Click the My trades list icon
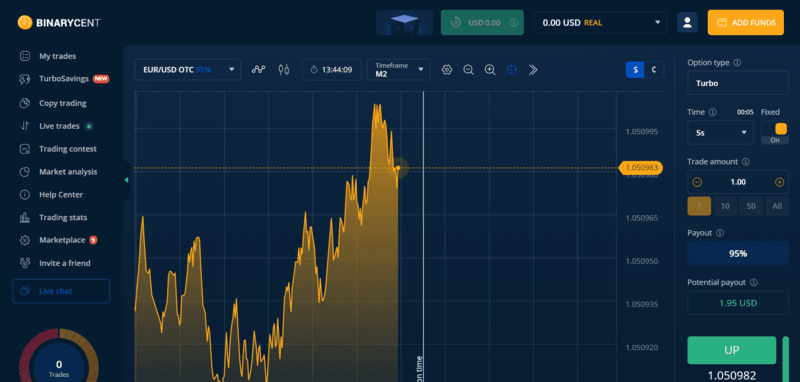This screenshot has width=800, height=382. tap(24, 56)
